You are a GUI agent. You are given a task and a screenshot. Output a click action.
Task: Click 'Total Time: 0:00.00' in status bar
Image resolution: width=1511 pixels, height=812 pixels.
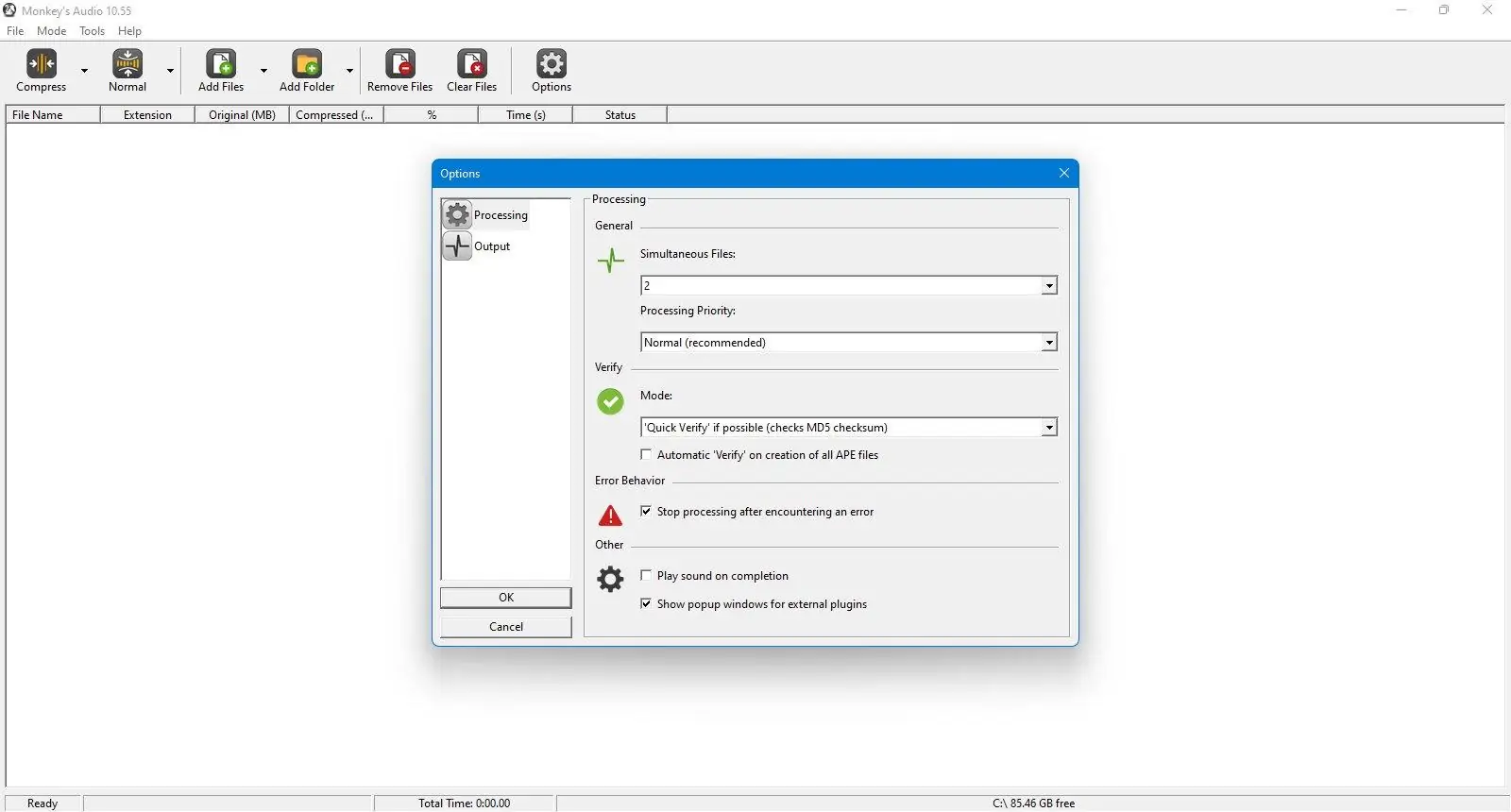(465, 804)
